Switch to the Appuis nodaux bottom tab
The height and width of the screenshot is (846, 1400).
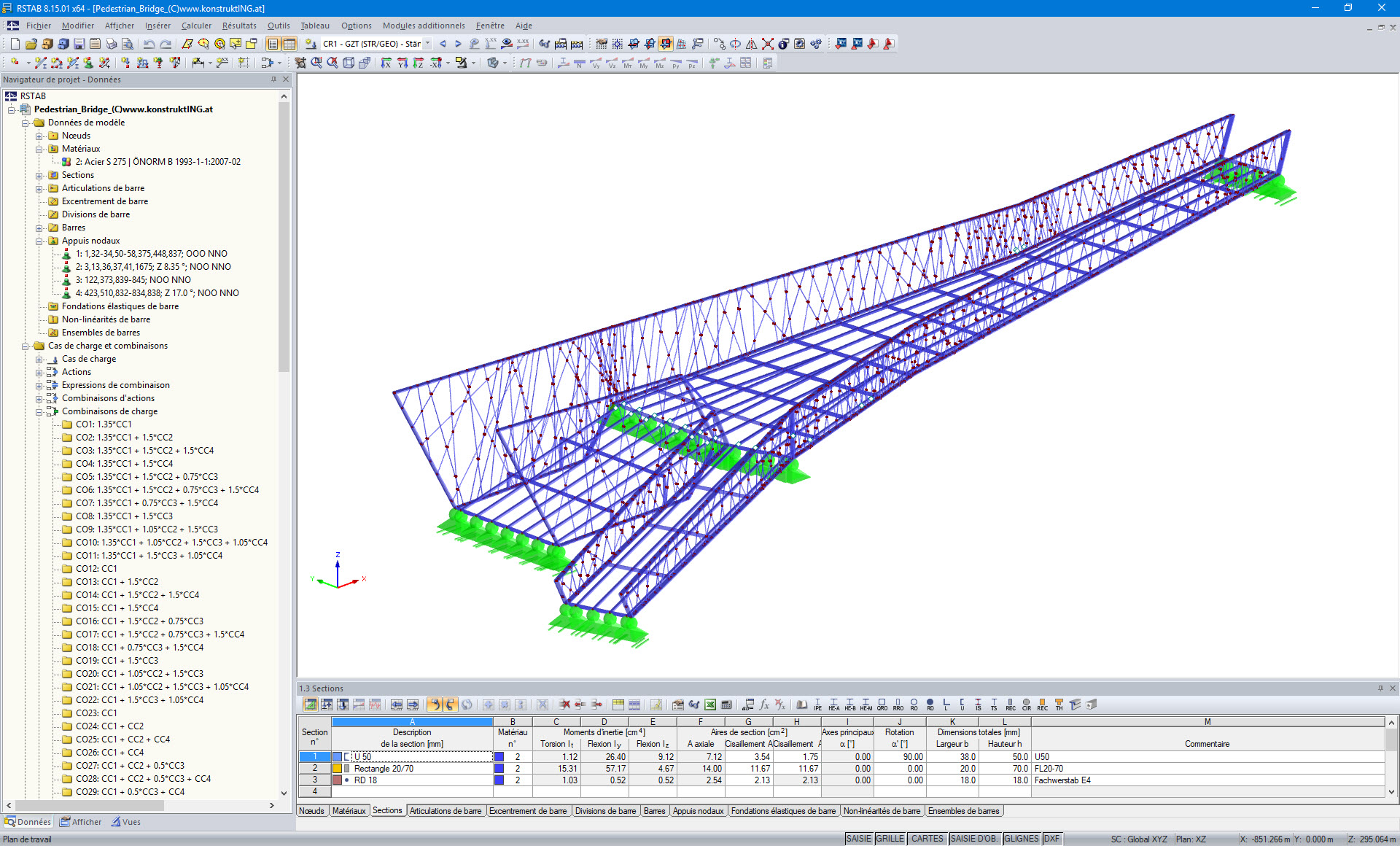click(x=698, y=811)
